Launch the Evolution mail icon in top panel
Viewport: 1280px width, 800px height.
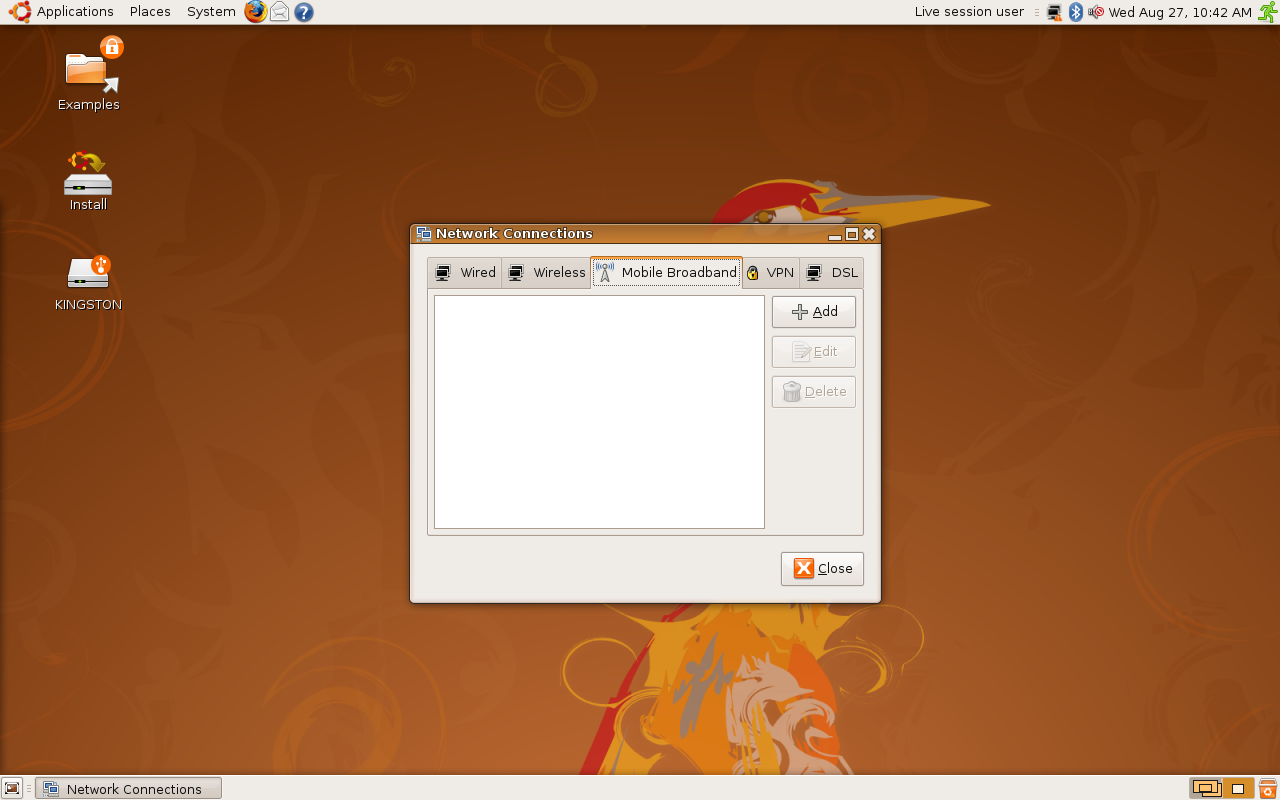pyautogui.click(x=280, y=12)
